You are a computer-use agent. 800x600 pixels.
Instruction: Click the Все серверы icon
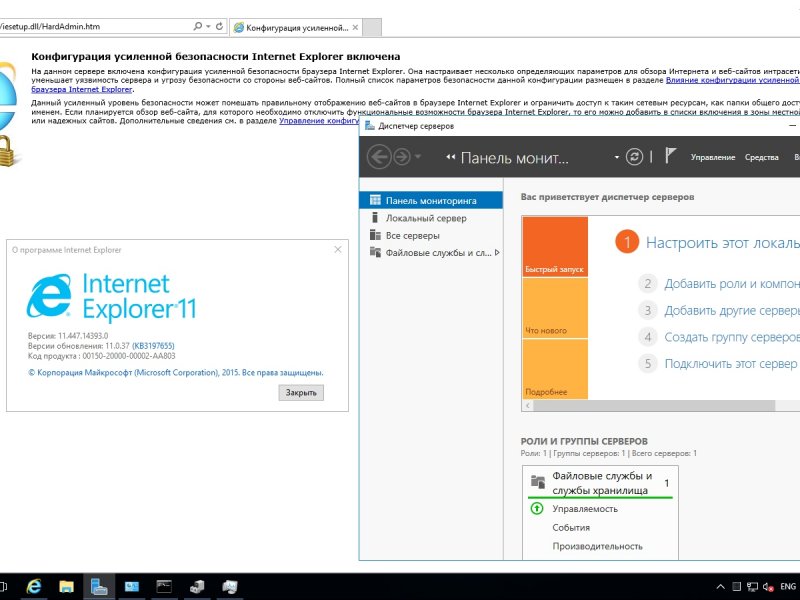tap(375, 235)
